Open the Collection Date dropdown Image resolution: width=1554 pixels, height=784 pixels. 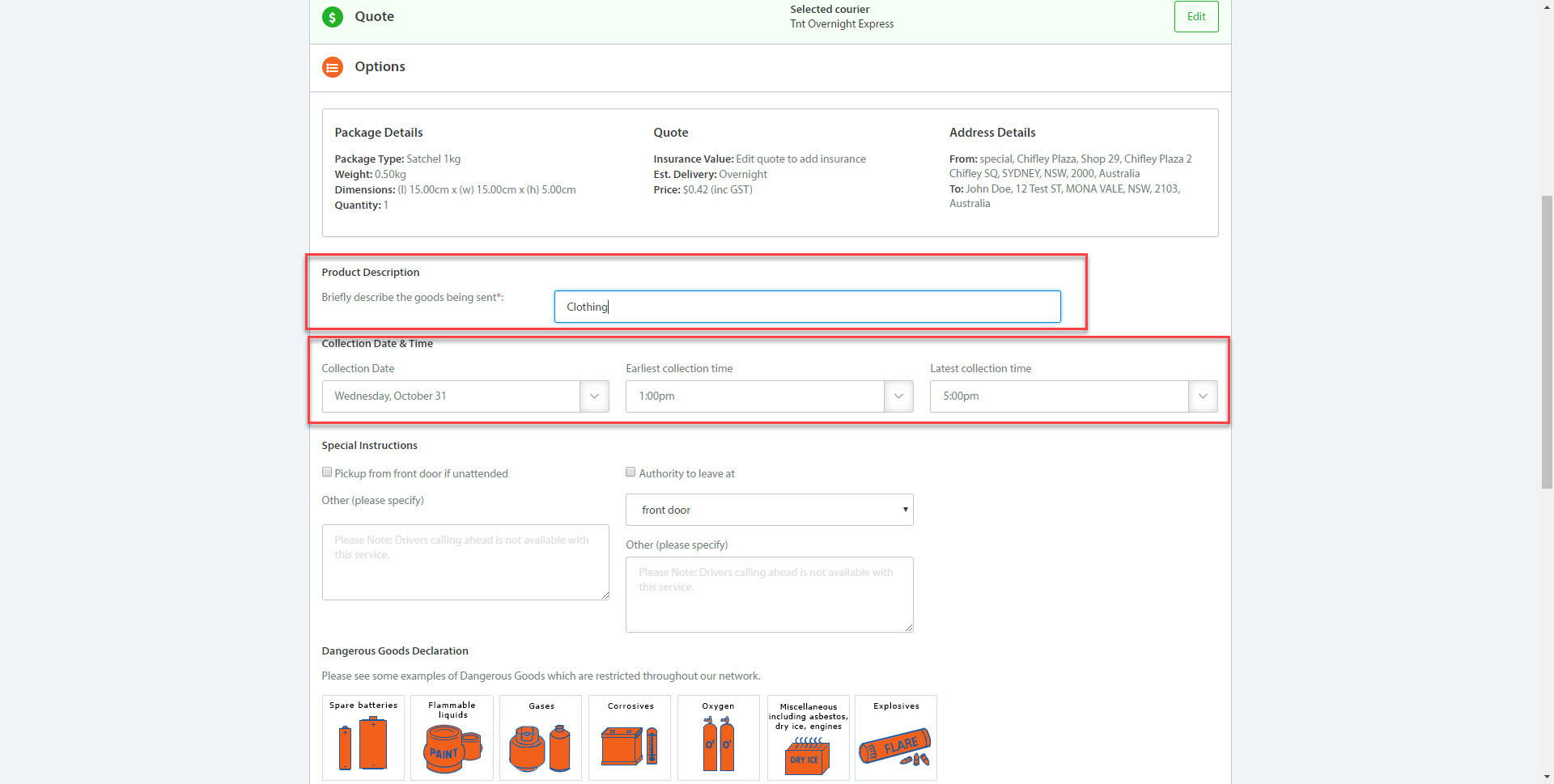coord(465,396)
